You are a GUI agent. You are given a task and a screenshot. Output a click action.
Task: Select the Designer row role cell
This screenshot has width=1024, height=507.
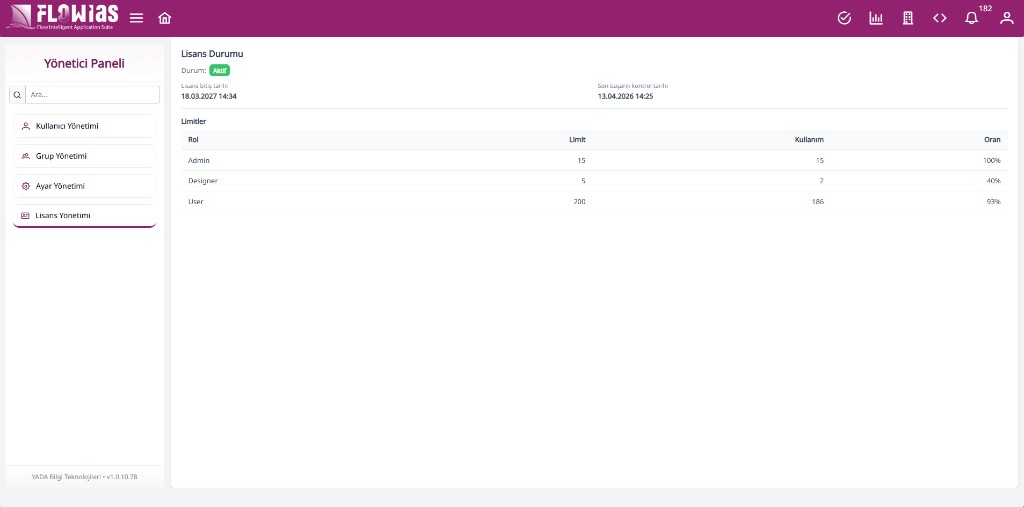[x=202, y=181]
